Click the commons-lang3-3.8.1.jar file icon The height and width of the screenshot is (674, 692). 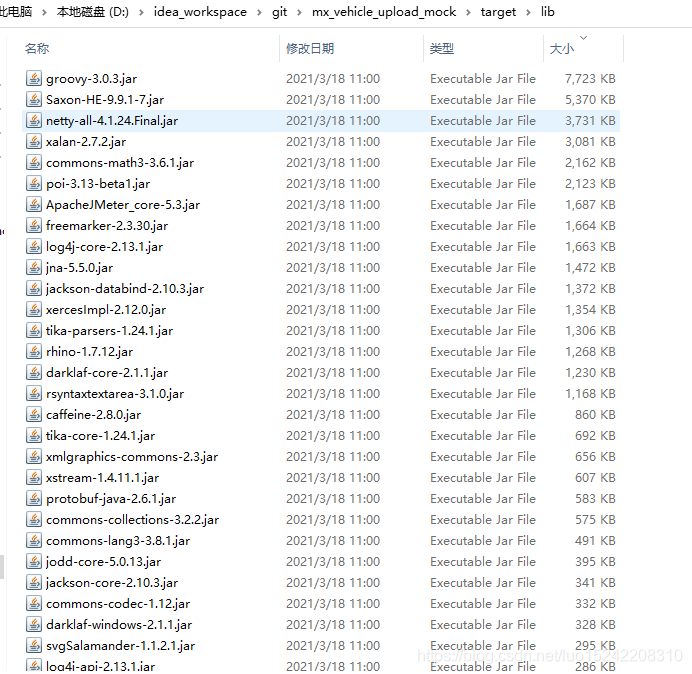[x=34, y=541]
